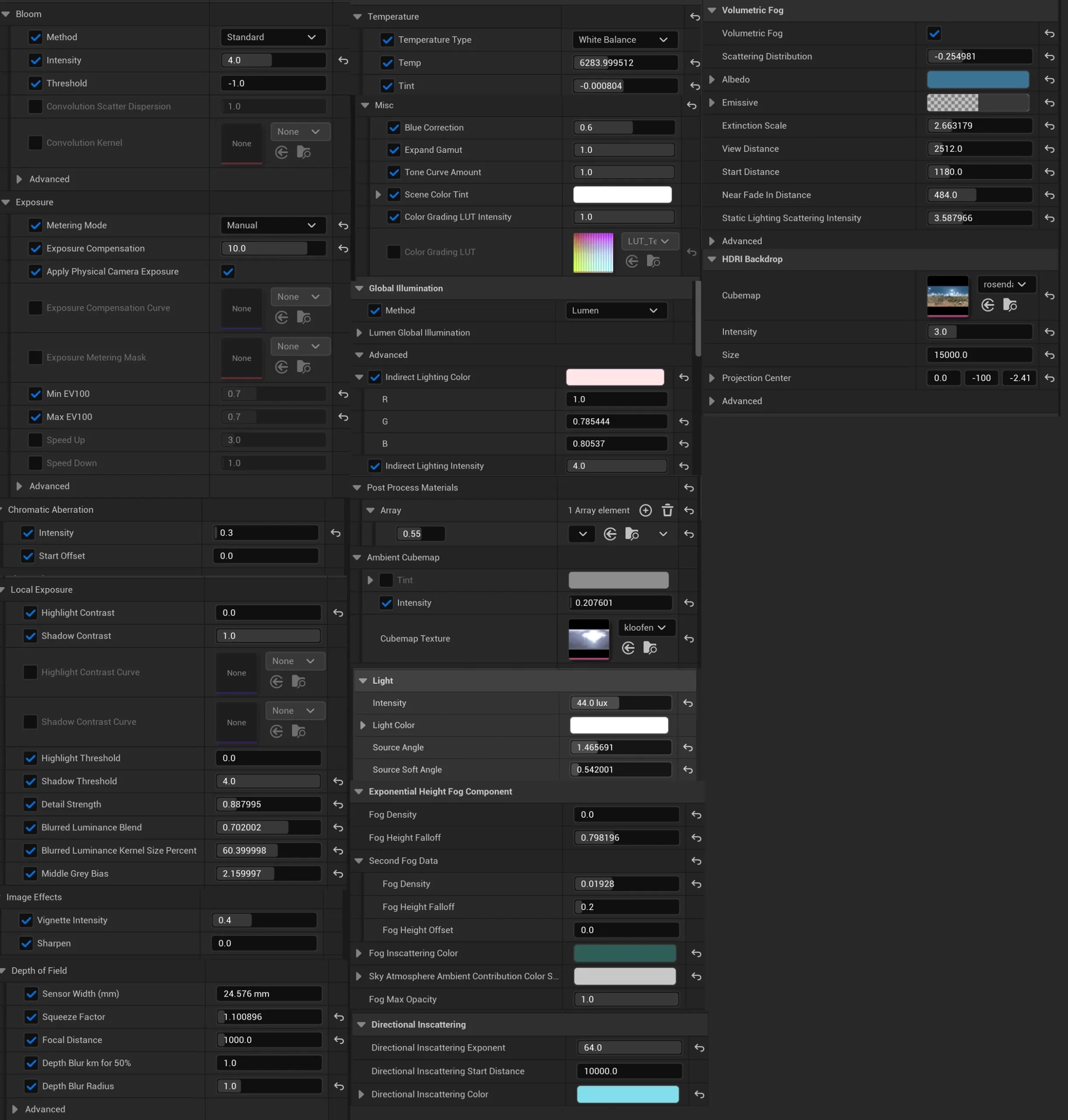Toggle Vignette Intensity override checkbox

pos(26,920)
